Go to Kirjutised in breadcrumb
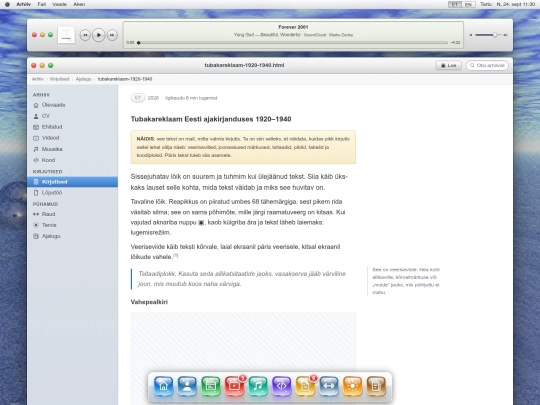Image resolution: width=540 pixels, height=405 pixels. click(60, 79)
